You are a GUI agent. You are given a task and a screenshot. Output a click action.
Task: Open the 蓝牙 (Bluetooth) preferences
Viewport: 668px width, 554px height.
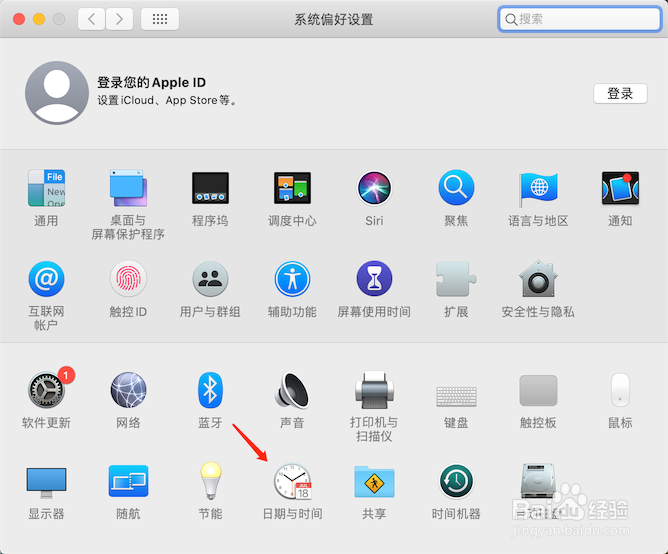pos(210,390)
